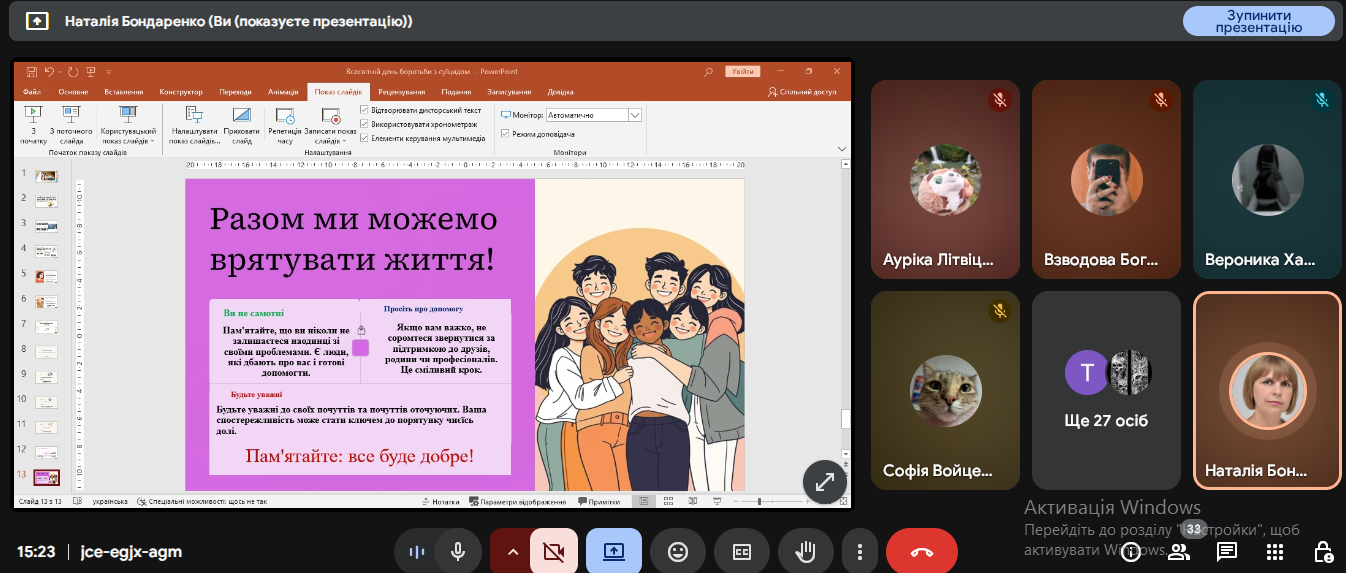Viewport: 1346px width, 573px height.
Task: Click Зупинити презентацію button
Action: [x=1258, y=21]
